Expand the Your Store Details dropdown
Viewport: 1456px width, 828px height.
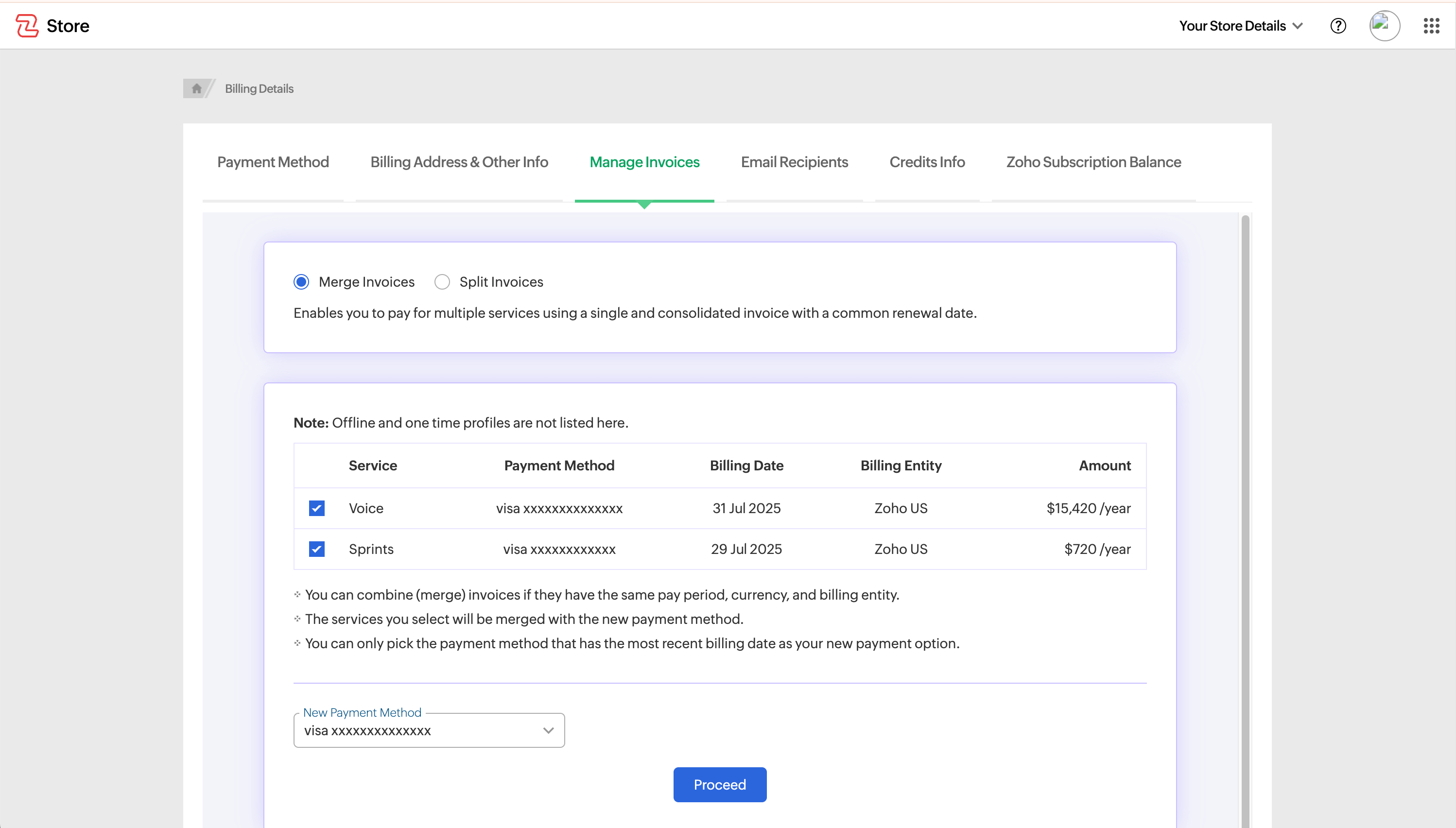point(1240,26)
